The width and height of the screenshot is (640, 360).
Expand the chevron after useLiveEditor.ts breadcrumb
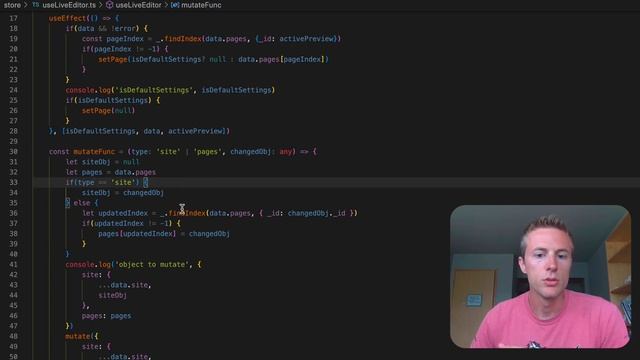pyautogui.click(x=100, y=5)
